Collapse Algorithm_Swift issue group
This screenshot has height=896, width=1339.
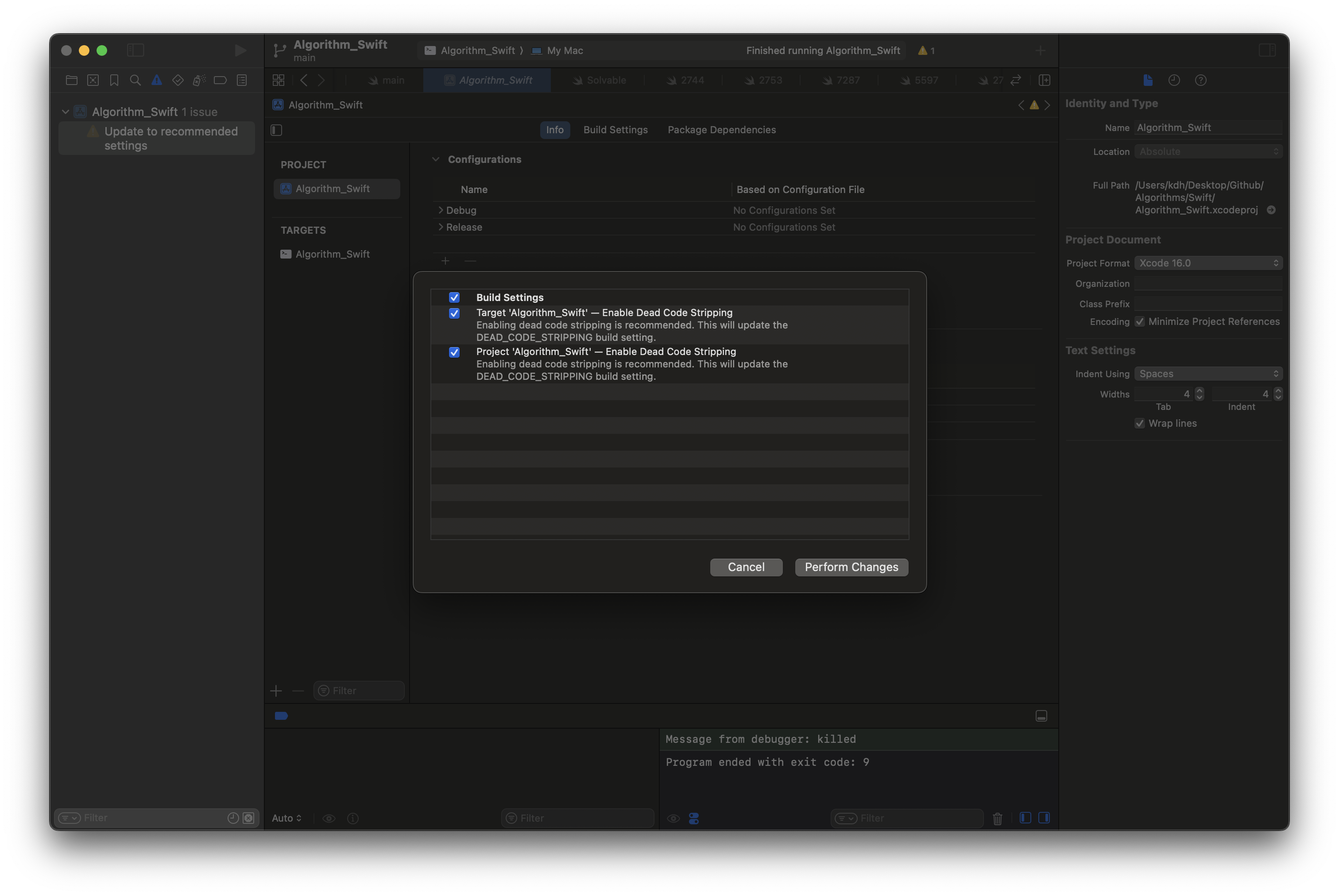(65, 112)
